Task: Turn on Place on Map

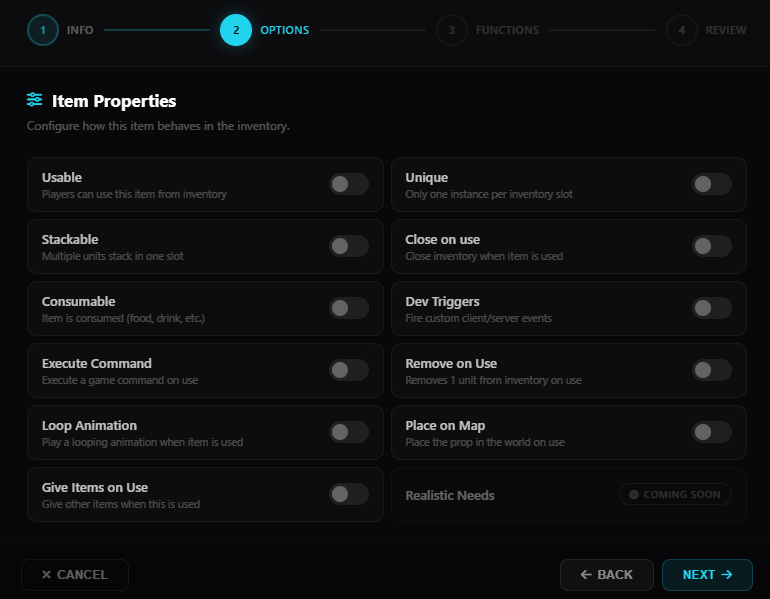Action: point(712,432)
